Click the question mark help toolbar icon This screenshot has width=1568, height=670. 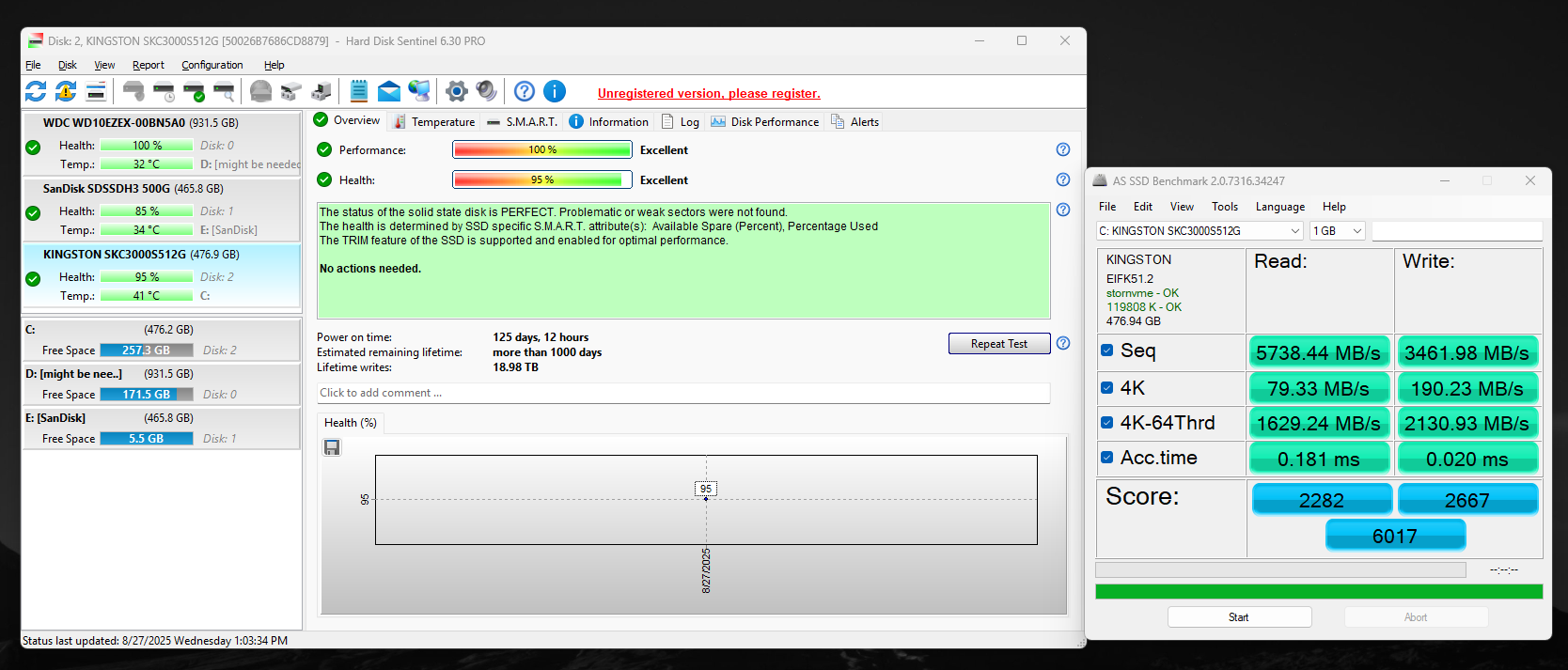point(525,91)
